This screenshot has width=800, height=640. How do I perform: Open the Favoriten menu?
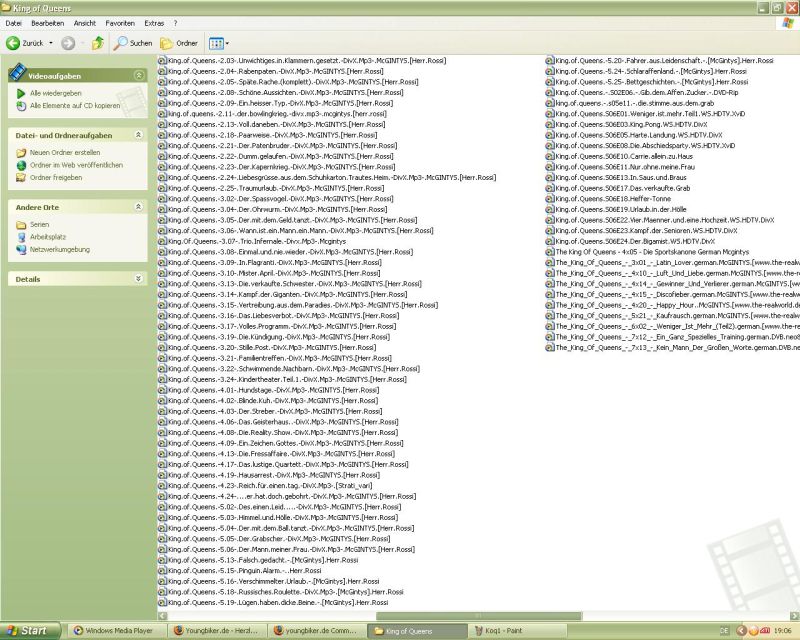click(x=120, y=23)
